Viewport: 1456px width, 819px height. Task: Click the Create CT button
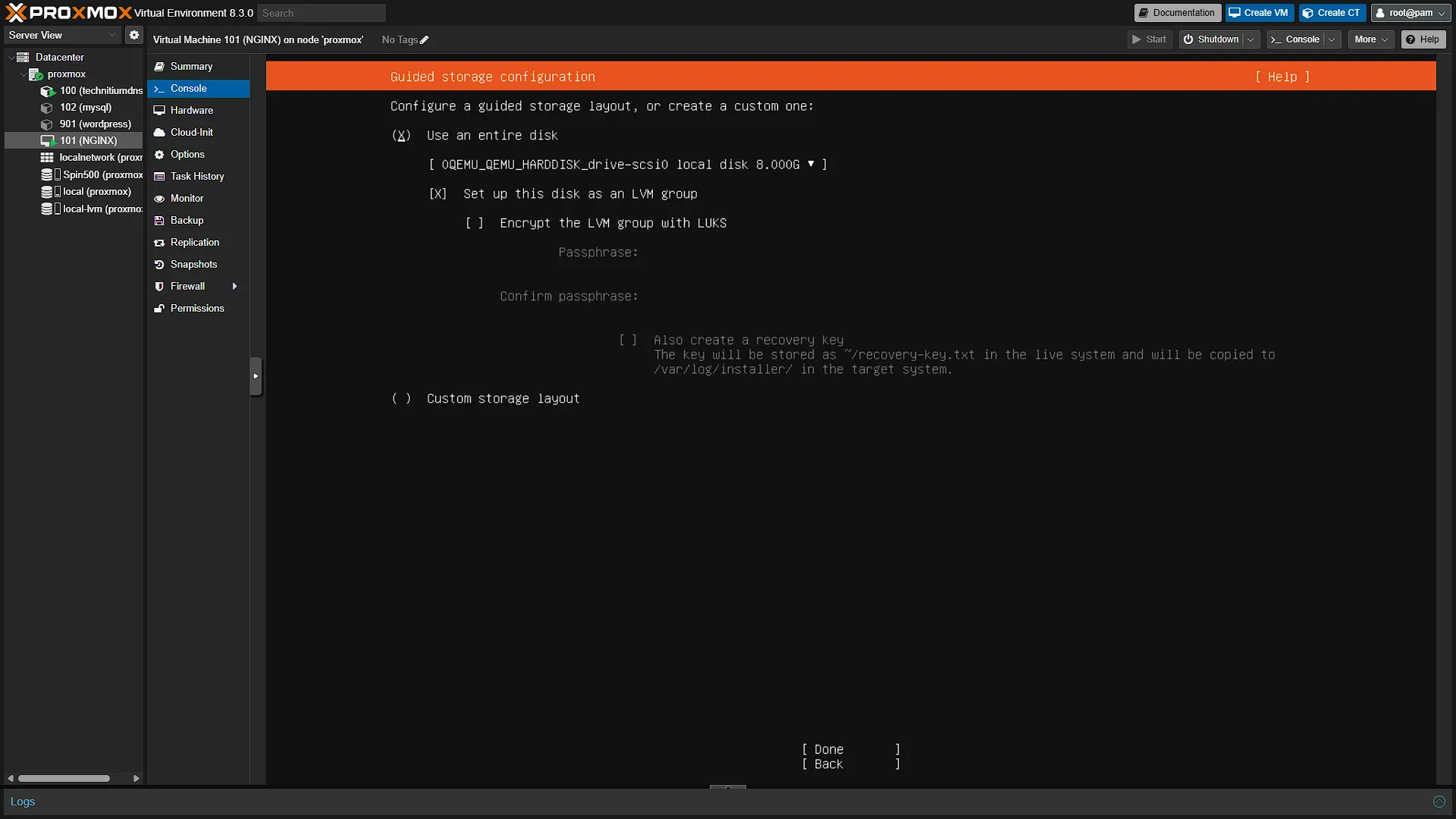[1332, 13]
